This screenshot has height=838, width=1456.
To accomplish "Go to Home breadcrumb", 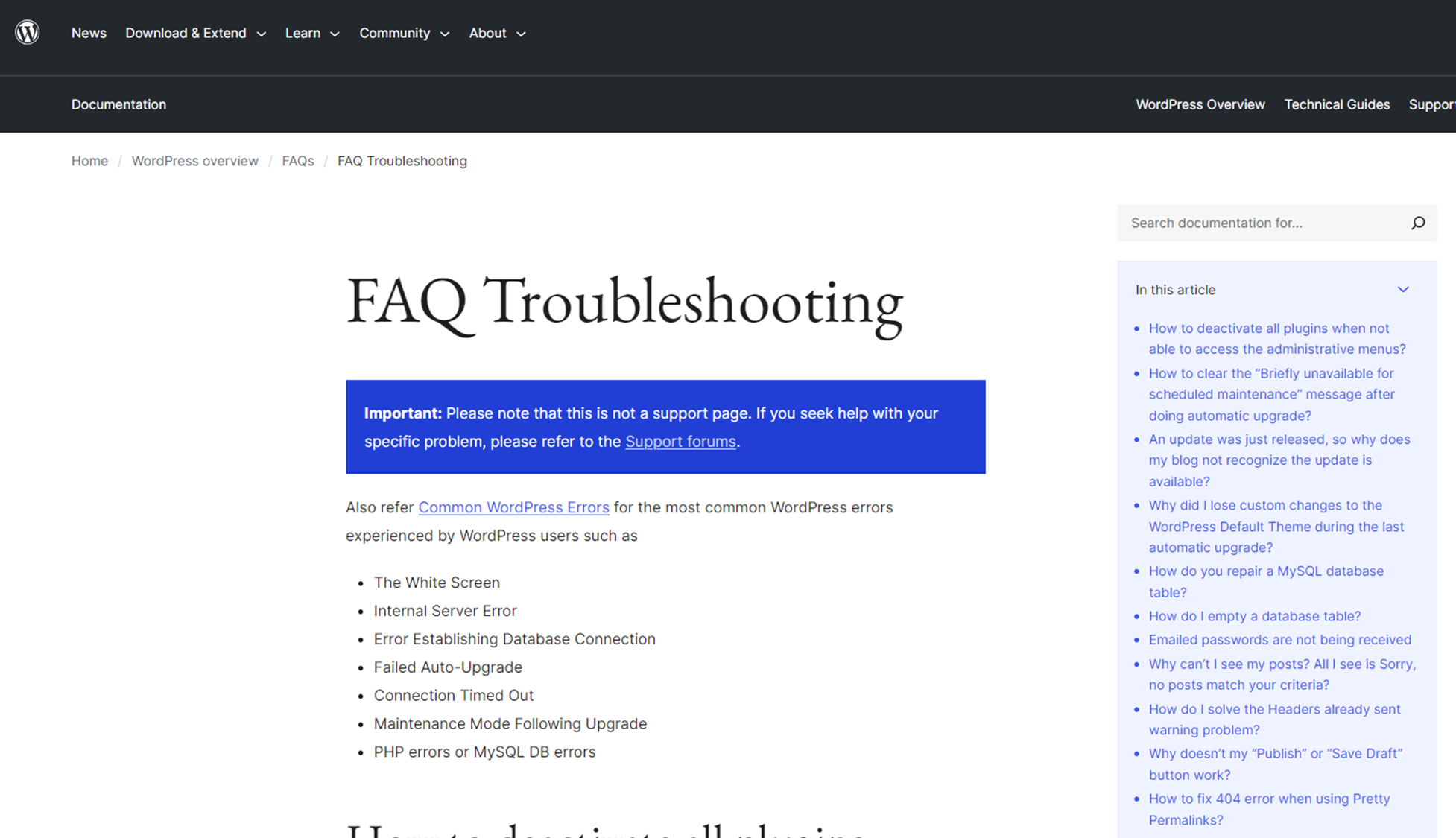I will click(x=89, y=161).
